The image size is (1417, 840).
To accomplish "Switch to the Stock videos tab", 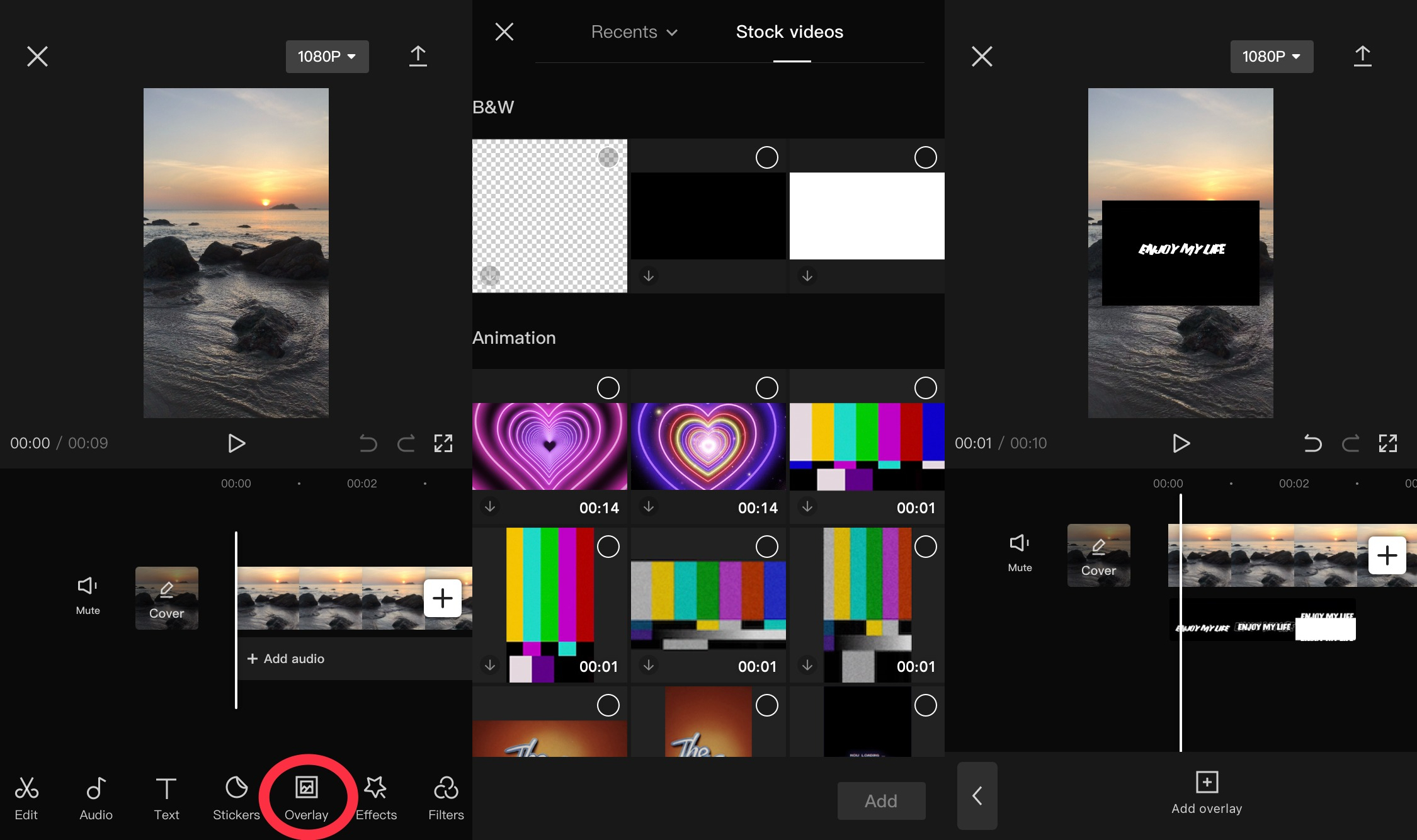I will (790, 31).
